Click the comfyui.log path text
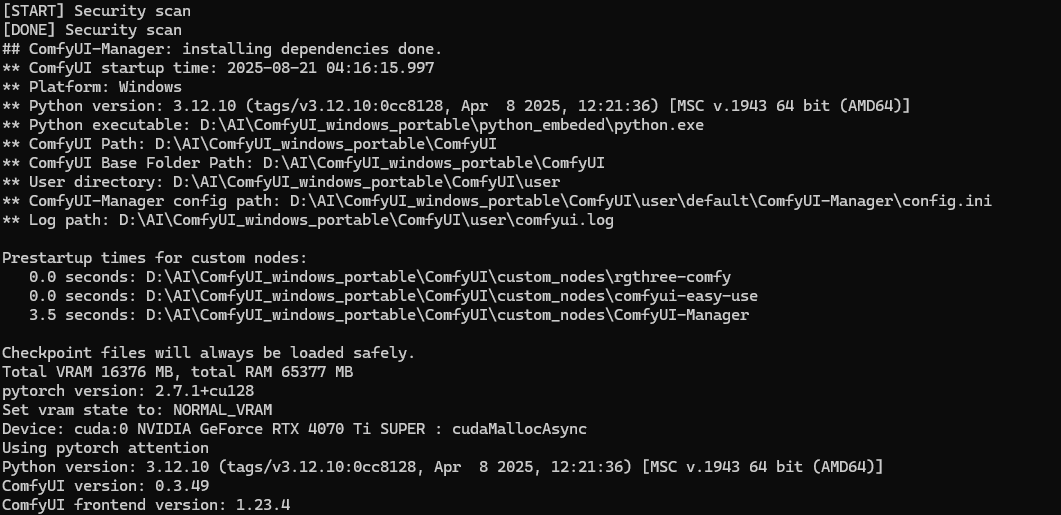The height and width of the screenshot is (515, 1061). pos(366,220)
